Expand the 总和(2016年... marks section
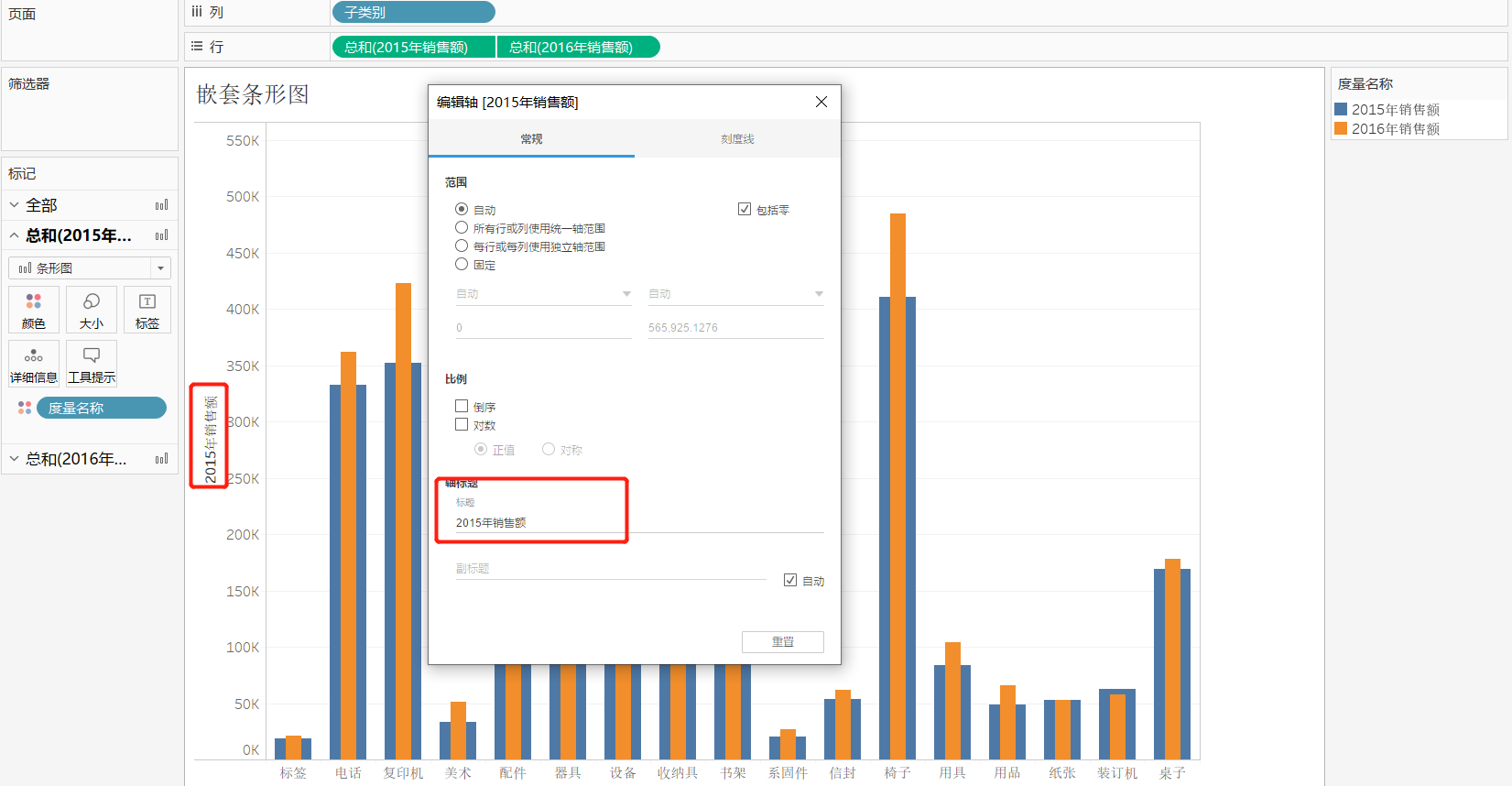The height and width of the screenshot is (786, 1512). pyautogui.click(x=15, y=459)
